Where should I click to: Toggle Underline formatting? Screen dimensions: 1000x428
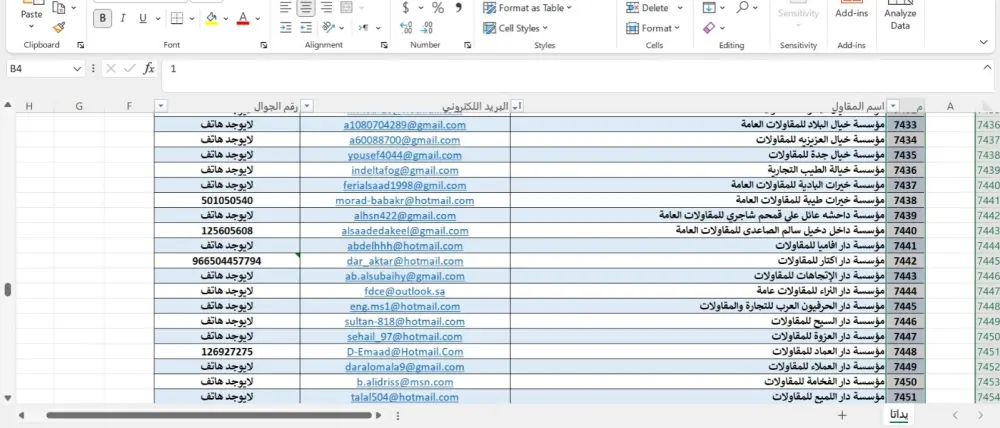pyautogui.click(x=142, y=18)
